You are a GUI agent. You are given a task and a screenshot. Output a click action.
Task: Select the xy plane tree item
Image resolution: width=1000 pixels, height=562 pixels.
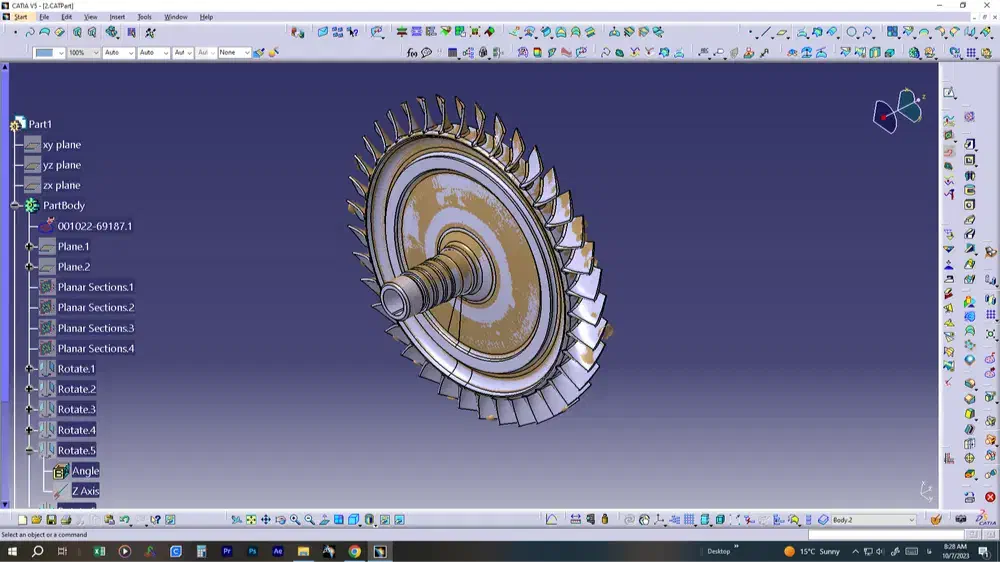pos(61,145)
